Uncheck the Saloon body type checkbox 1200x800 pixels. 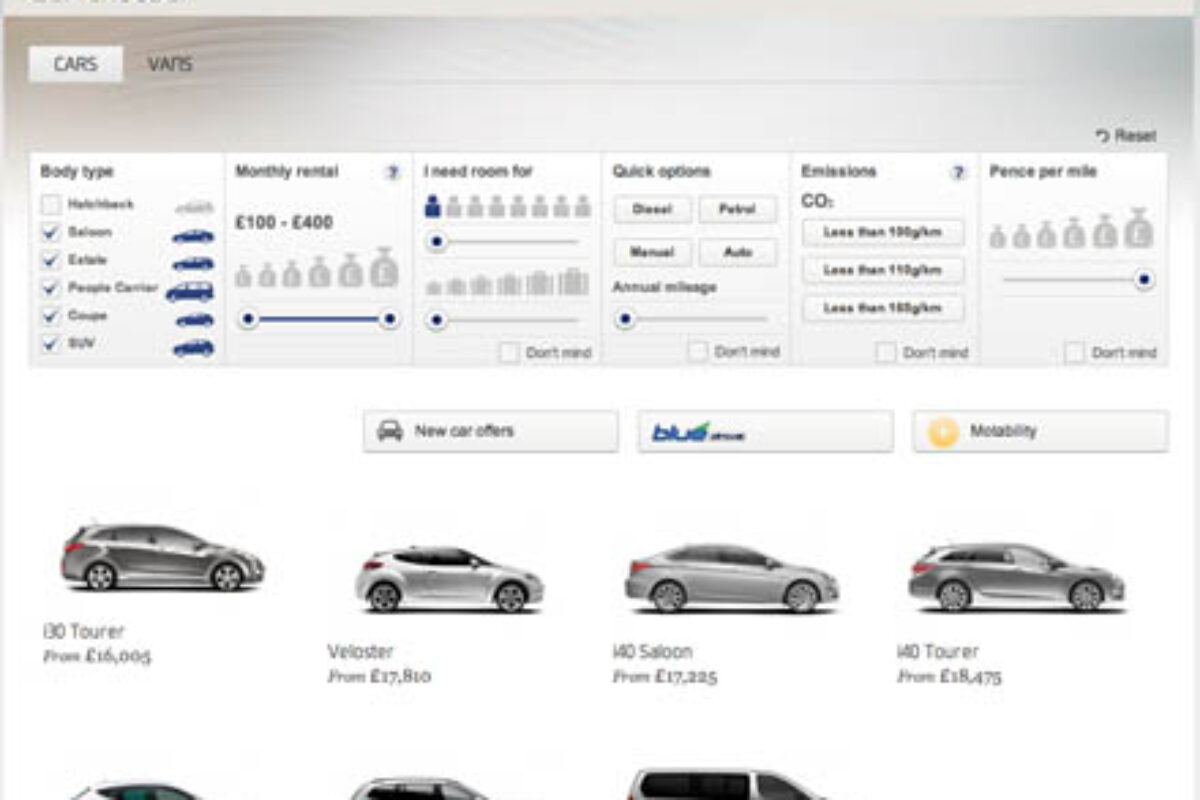[51, 233]
